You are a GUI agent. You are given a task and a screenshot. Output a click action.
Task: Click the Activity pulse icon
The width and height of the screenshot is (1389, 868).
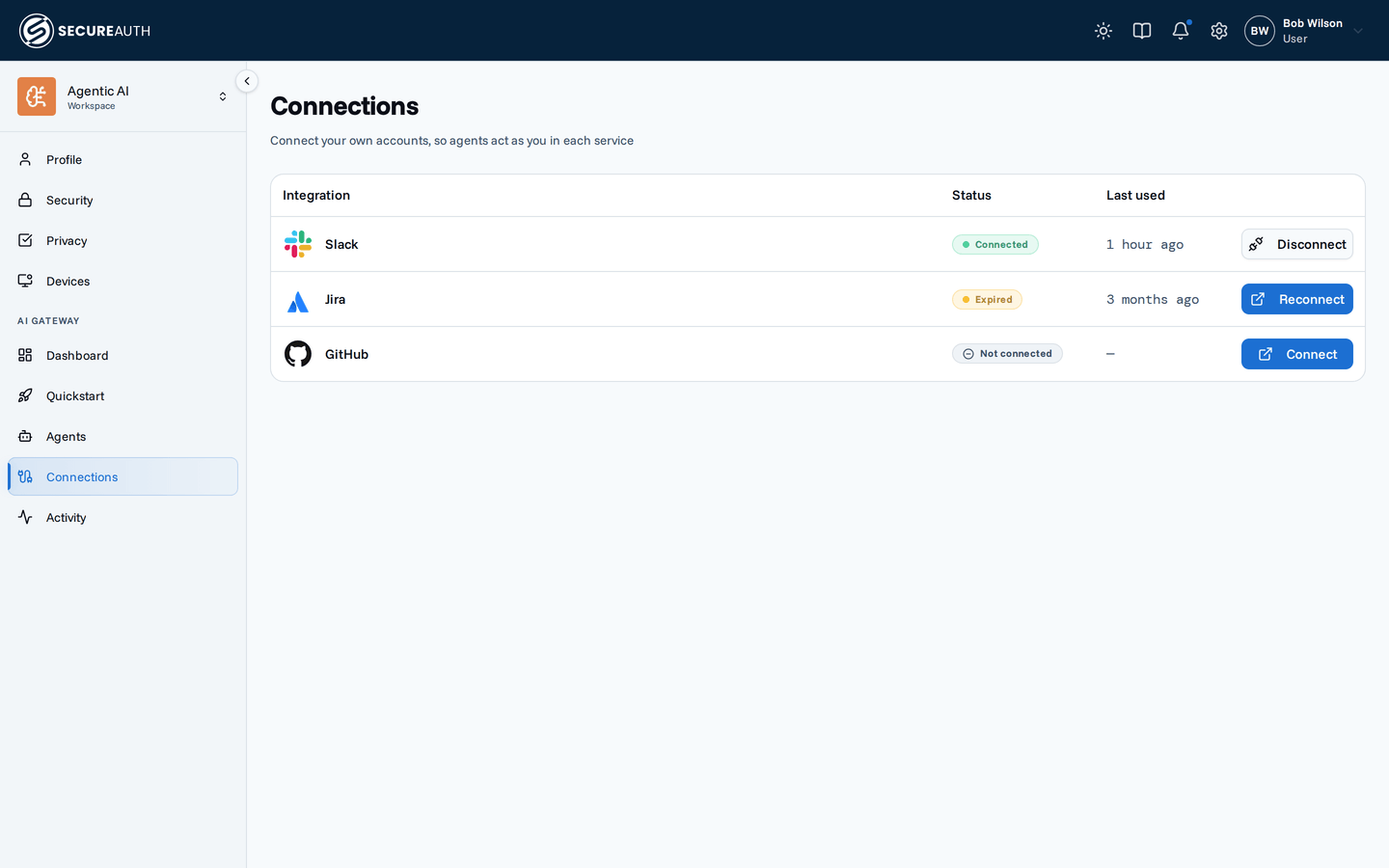point(25,517)
